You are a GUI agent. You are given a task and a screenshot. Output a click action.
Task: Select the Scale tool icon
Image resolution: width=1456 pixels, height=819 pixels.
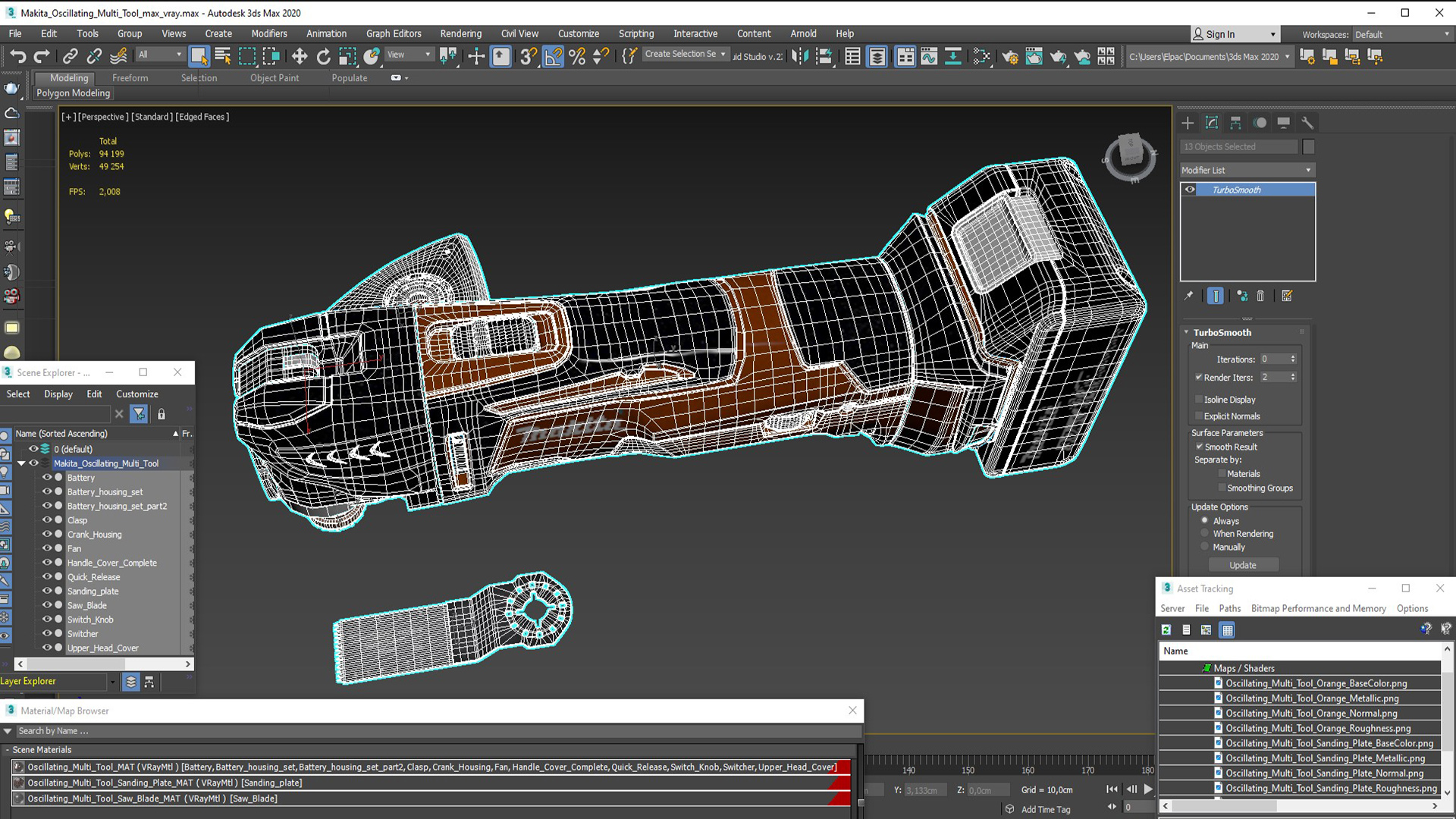pyautogui.click(x=348, y=56)
